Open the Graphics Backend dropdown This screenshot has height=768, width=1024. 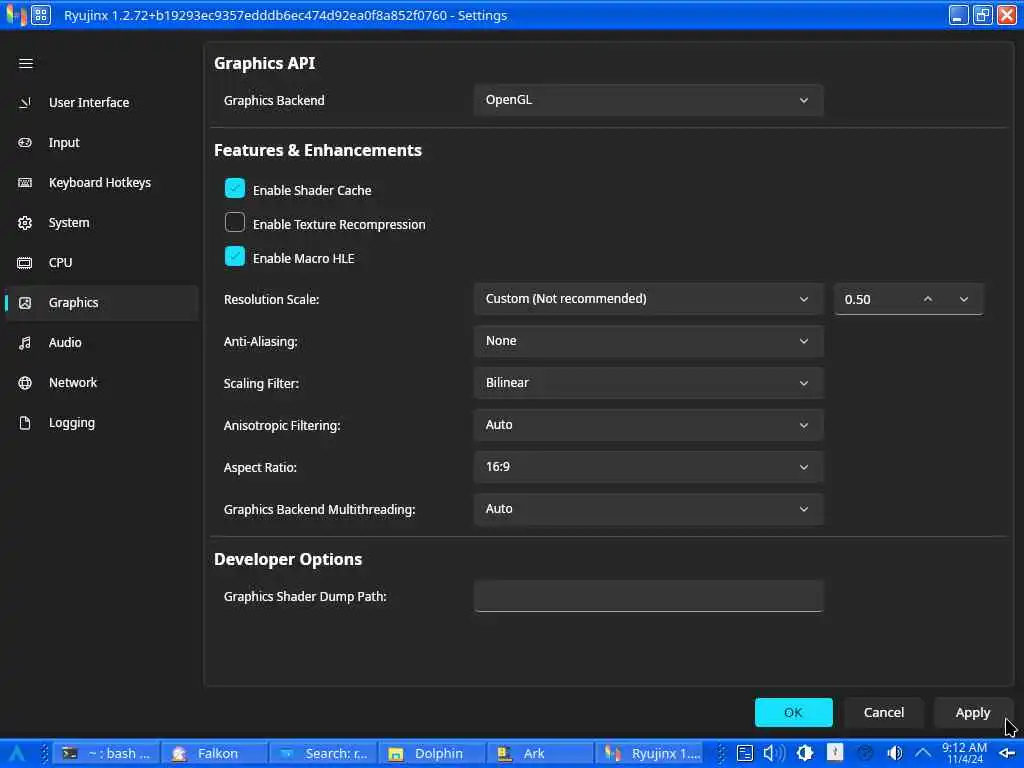pos(648,100)
